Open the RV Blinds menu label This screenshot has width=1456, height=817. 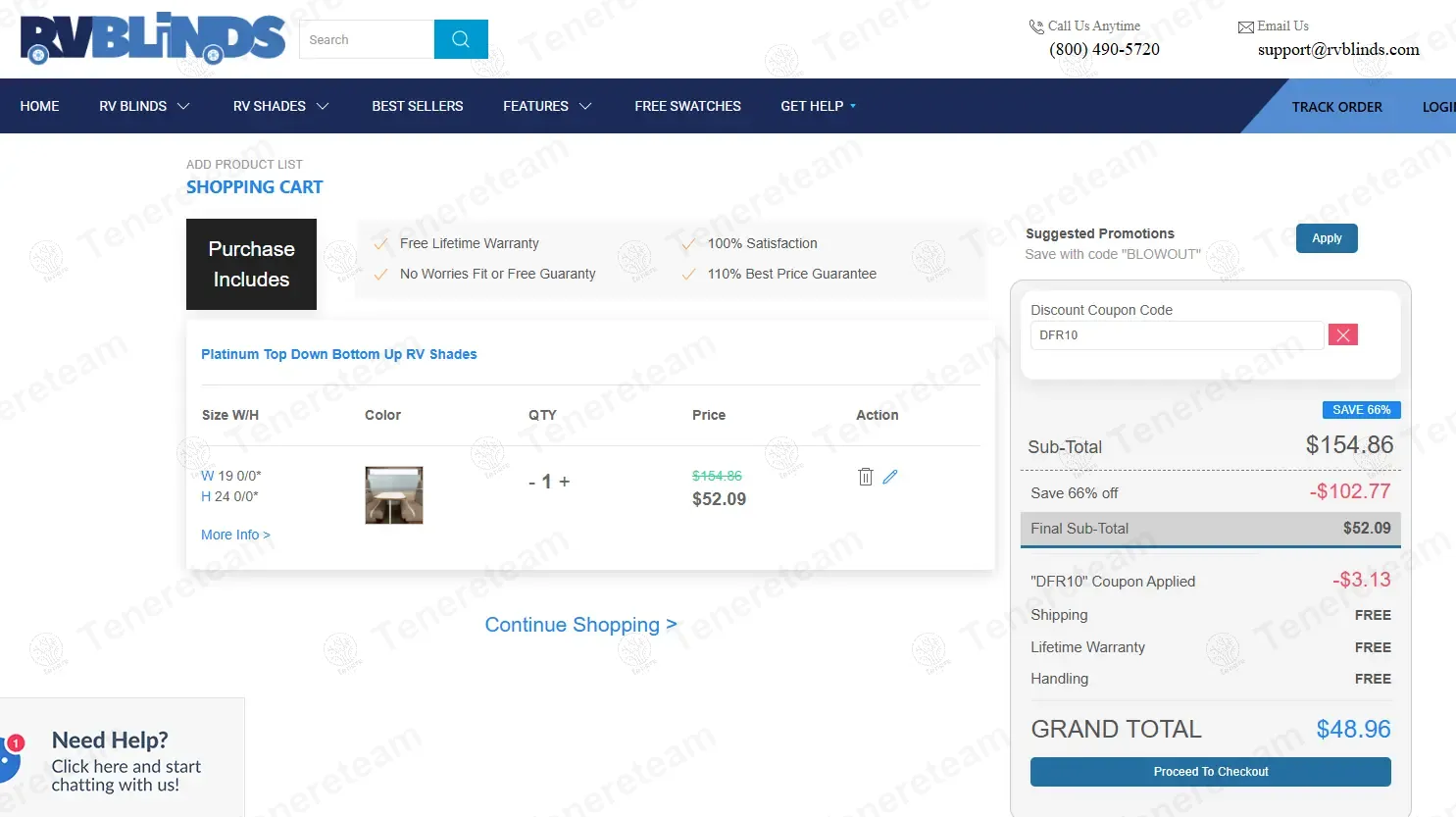132,106
